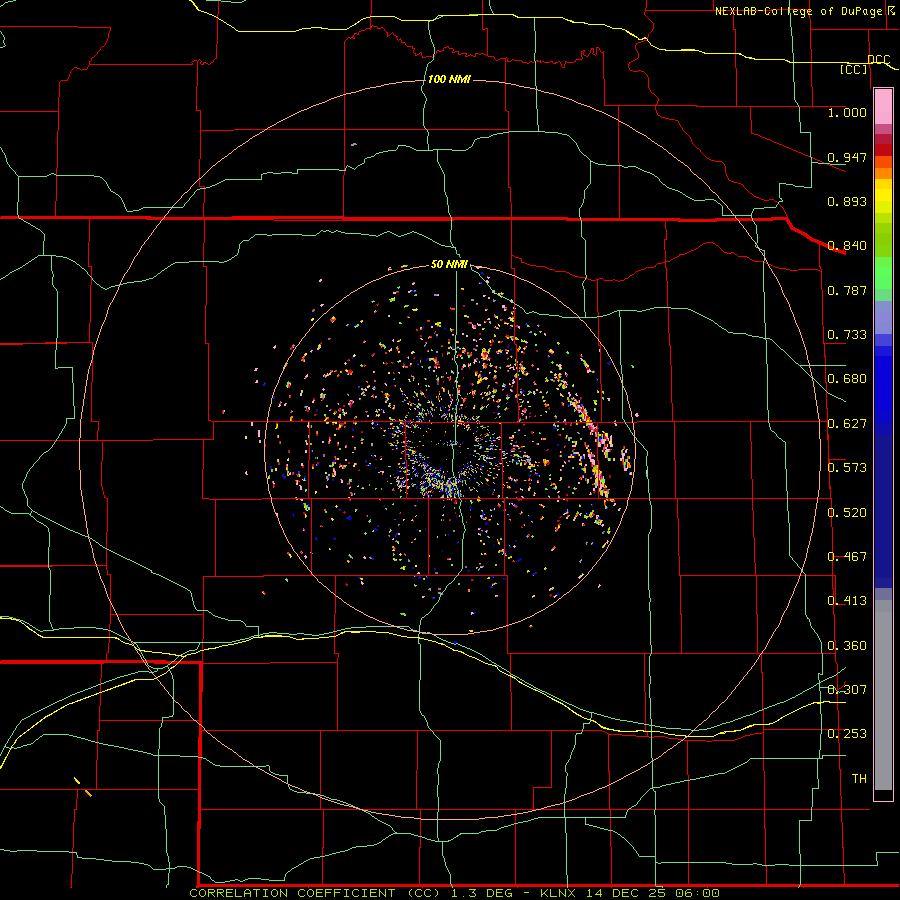Click the 'KLNX' radar site identifier
Image resolution: width=900 pixels, height=900 pixels.
(557, 893)
